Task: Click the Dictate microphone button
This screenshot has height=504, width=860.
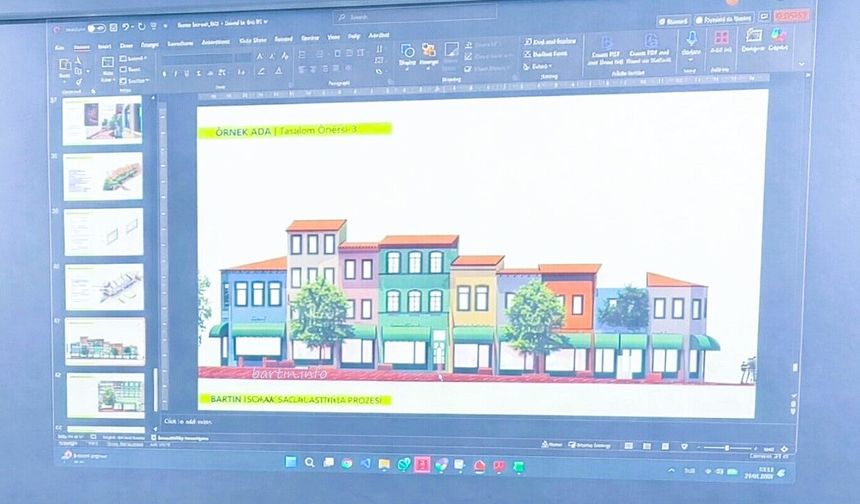Action: click(x=691, y=44)
